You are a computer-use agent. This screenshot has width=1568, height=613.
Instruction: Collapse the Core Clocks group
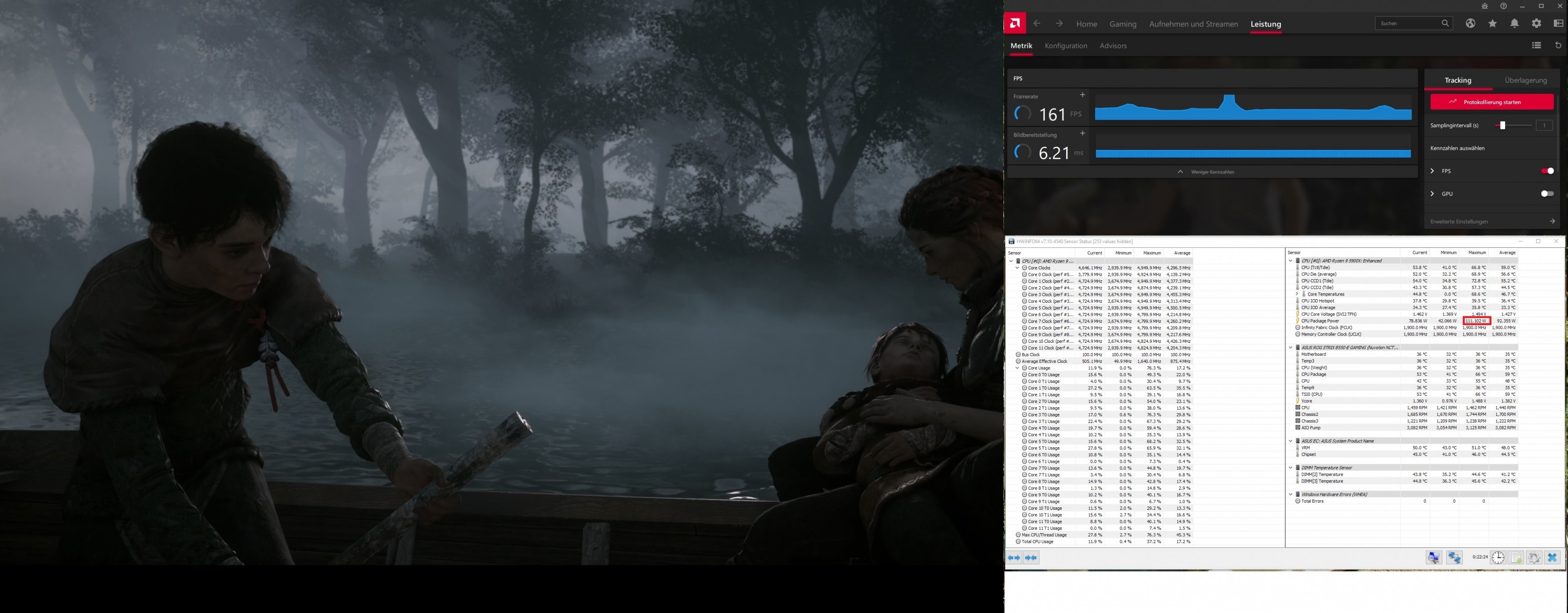(x=1017, y=268)
